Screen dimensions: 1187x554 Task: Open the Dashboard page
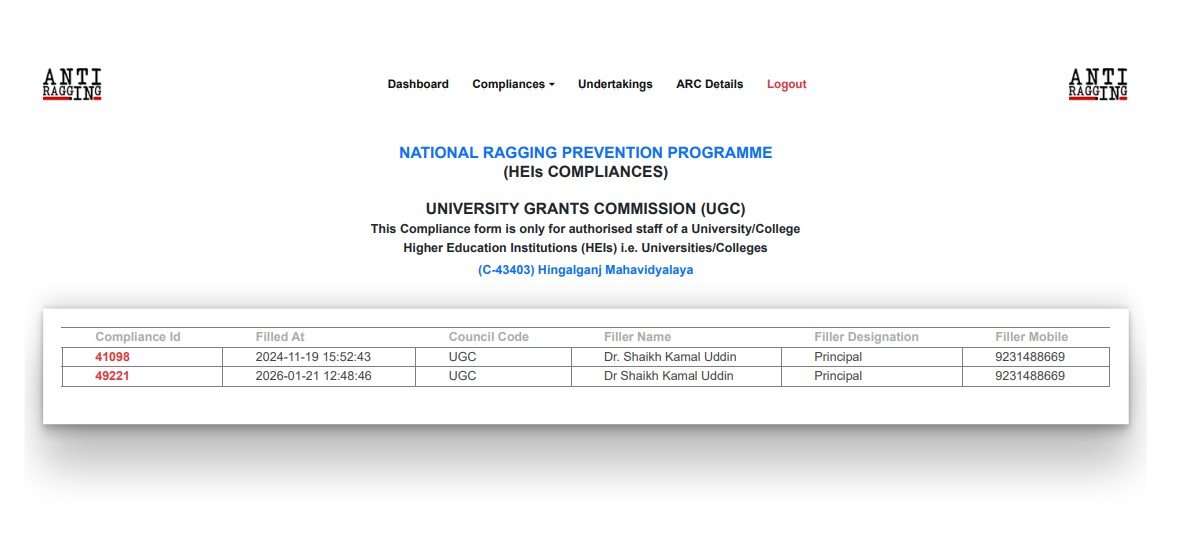click(418, 84)
